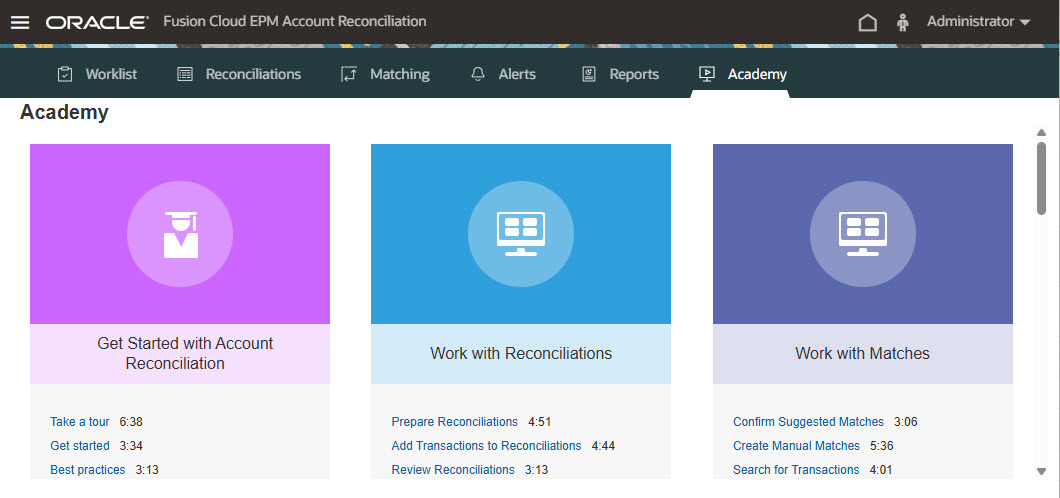Open Review Reconciliations video link
The height and width of the screenshot is (498, 1060).
pos(453,470)
